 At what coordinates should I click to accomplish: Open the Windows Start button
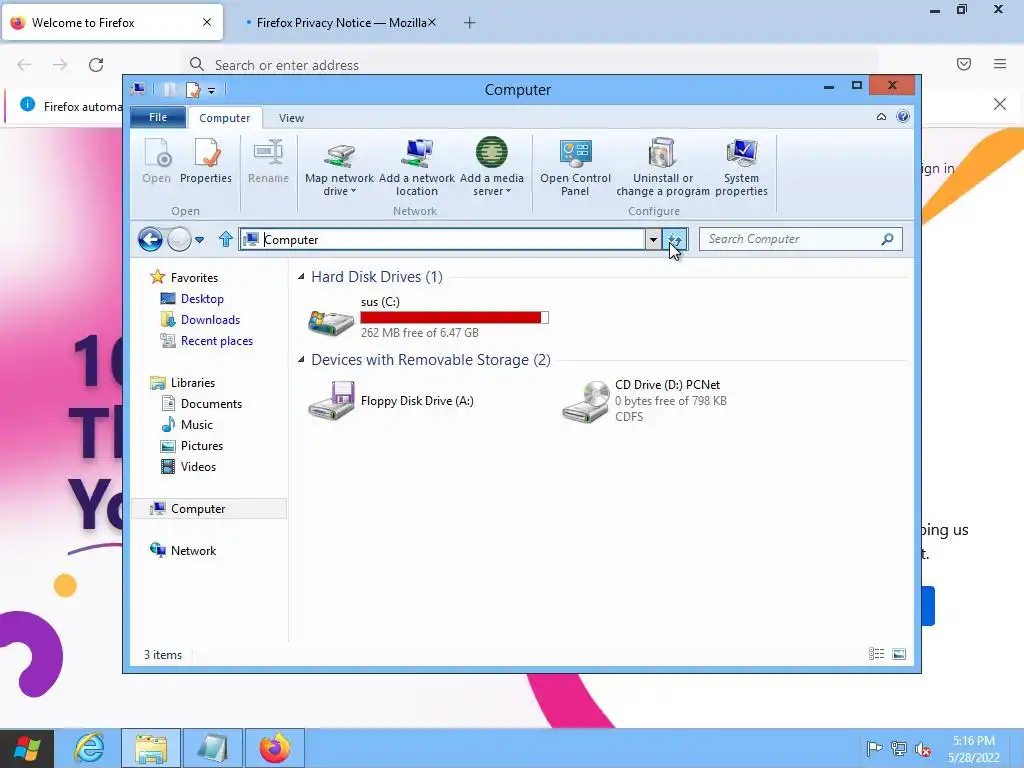pyautogui.click(x=27, y=748)
